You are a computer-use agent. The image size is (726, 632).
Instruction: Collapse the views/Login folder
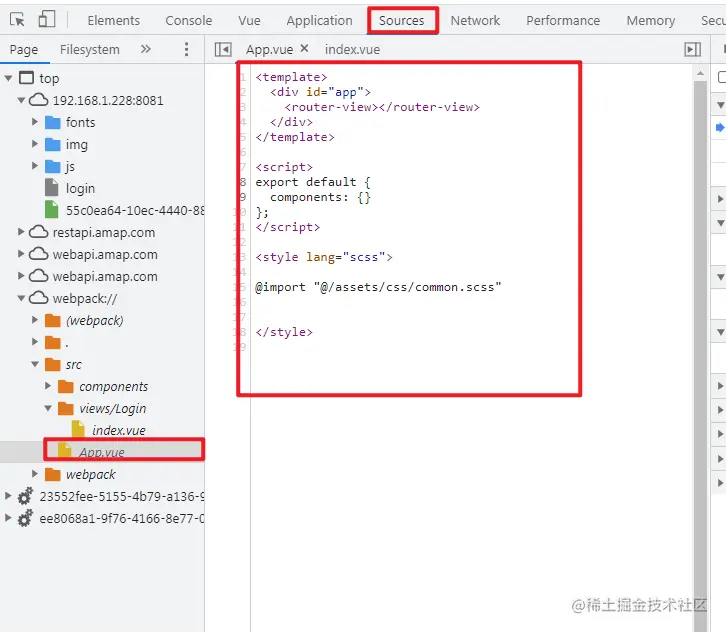click(48, 408)
